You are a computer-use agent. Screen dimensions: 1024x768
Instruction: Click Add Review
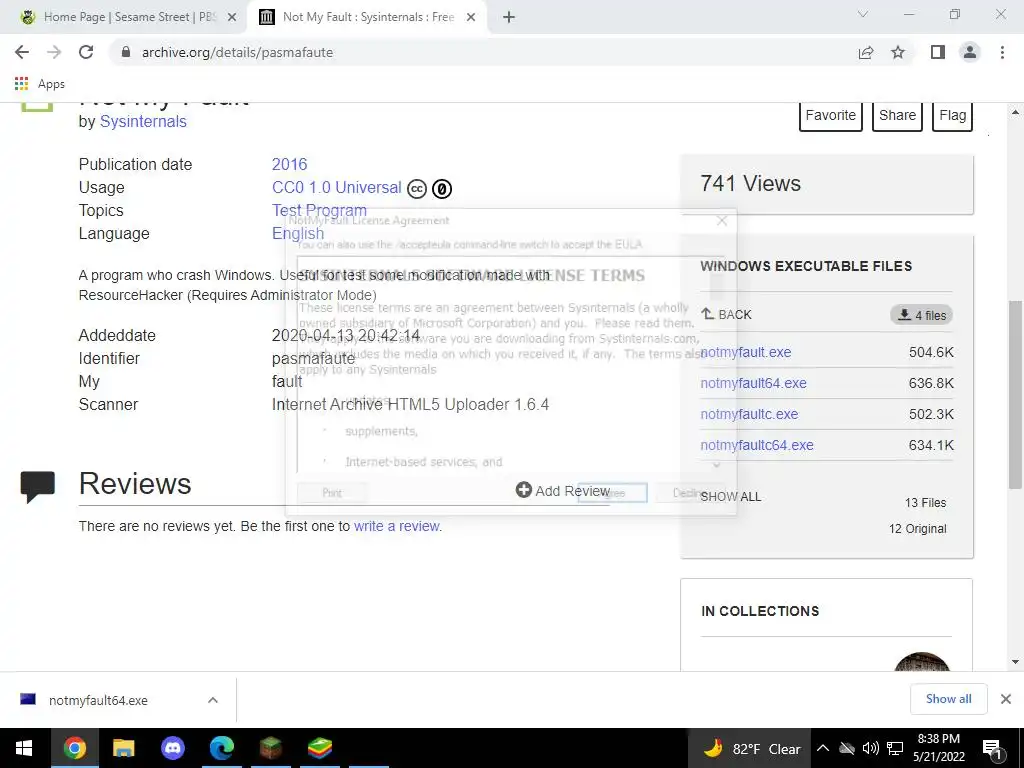click(563, 490)
